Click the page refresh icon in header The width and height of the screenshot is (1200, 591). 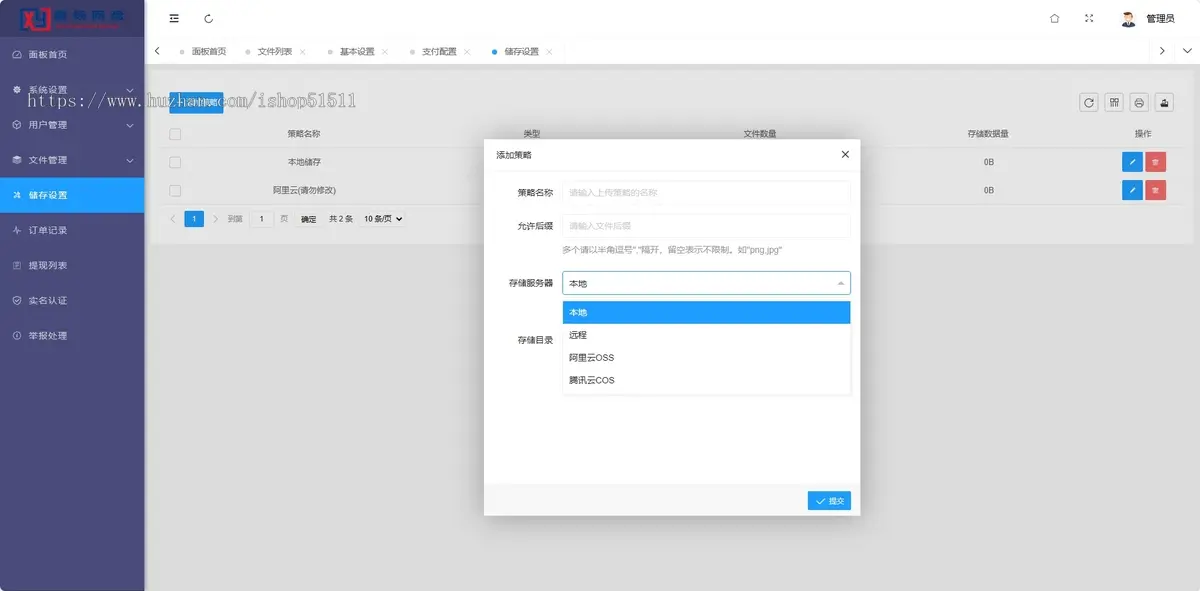[208, 18]
